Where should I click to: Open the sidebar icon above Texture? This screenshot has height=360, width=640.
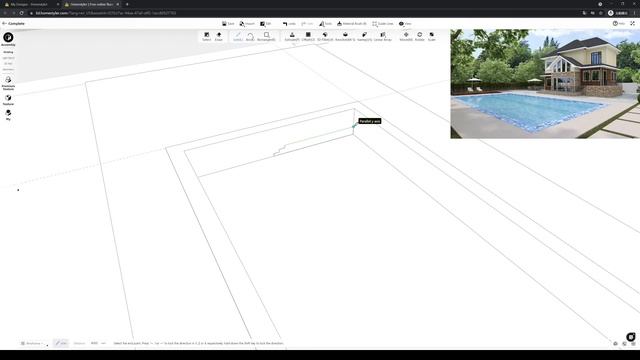click(8, 82)
